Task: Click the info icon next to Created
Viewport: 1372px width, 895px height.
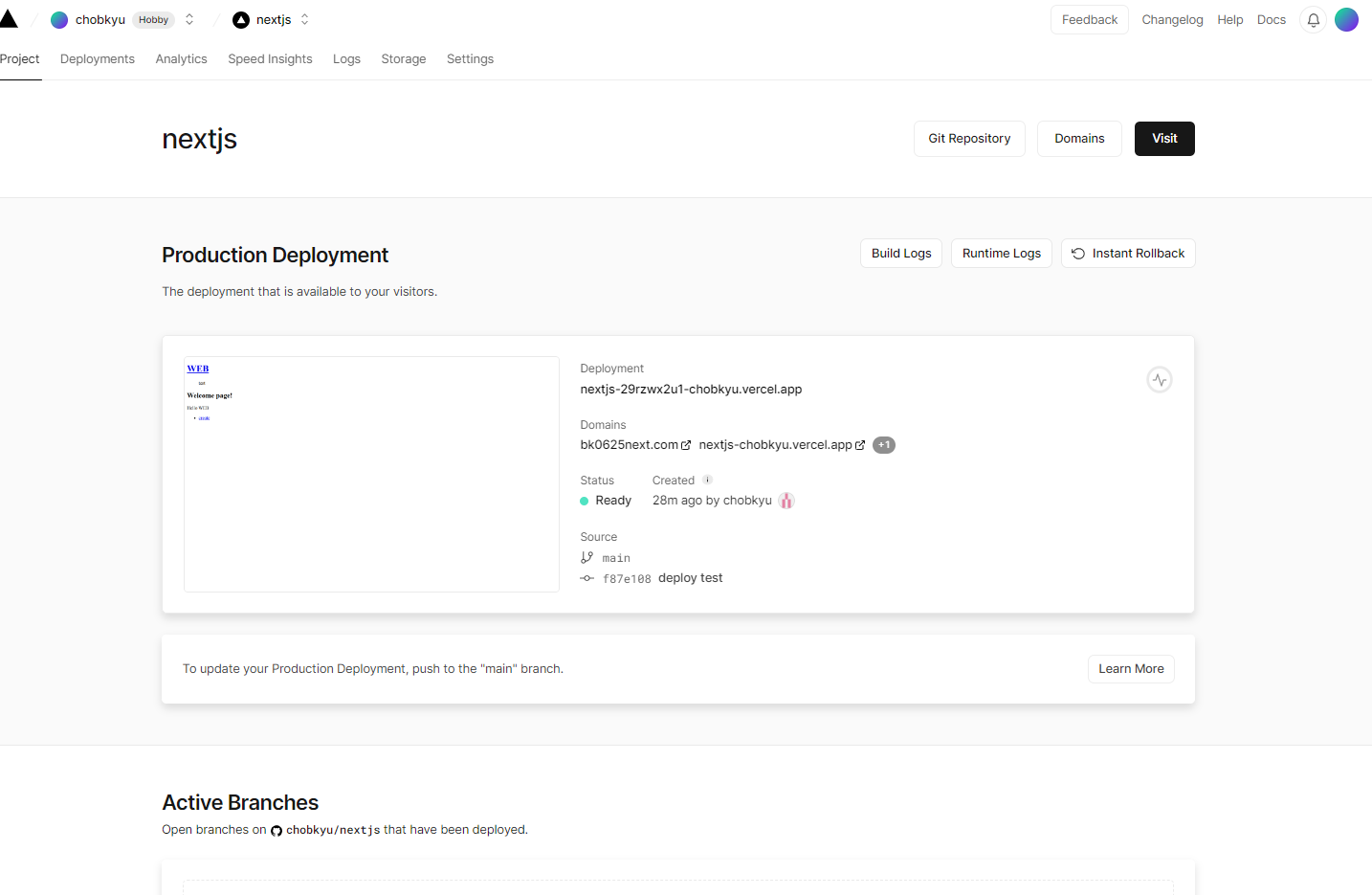Action: 708,481
